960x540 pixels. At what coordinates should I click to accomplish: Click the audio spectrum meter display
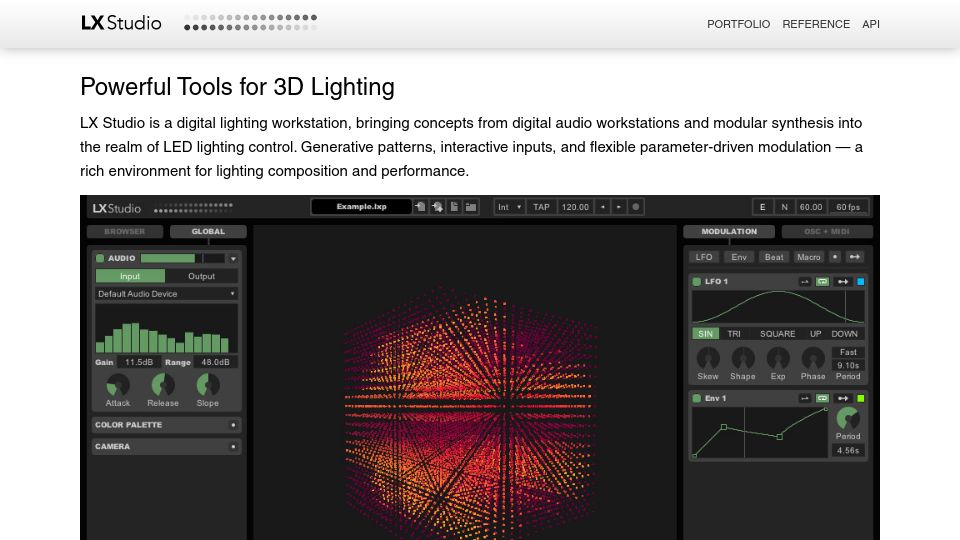167,328
